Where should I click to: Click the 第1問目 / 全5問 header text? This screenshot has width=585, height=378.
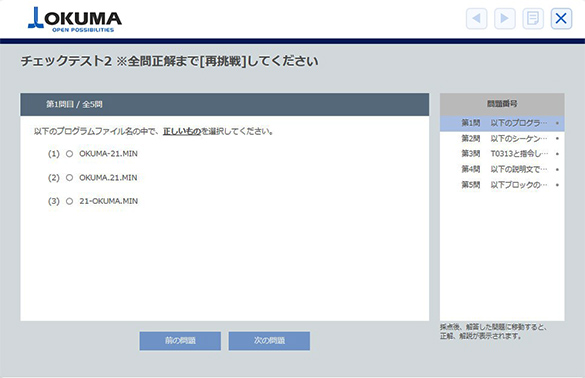[x=74, y=104]
